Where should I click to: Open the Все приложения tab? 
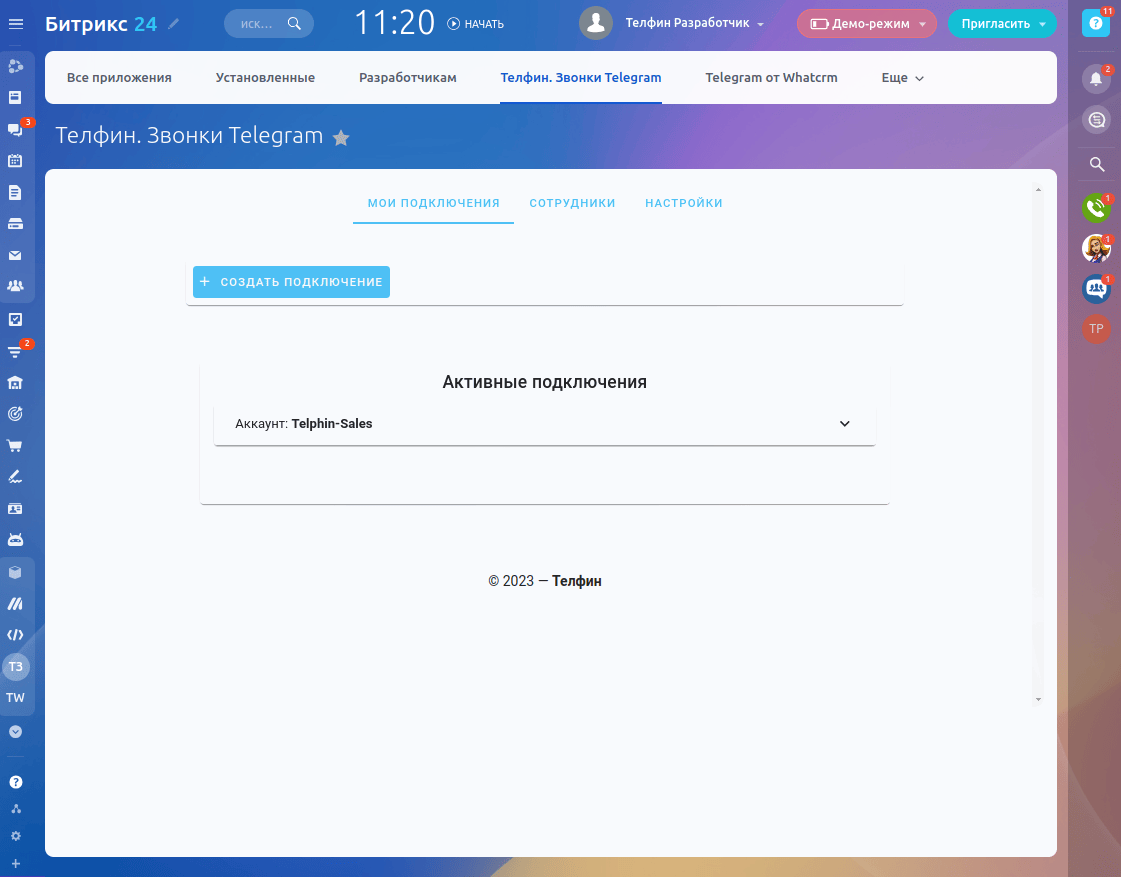pyautogui.click(x=119, y=78)
